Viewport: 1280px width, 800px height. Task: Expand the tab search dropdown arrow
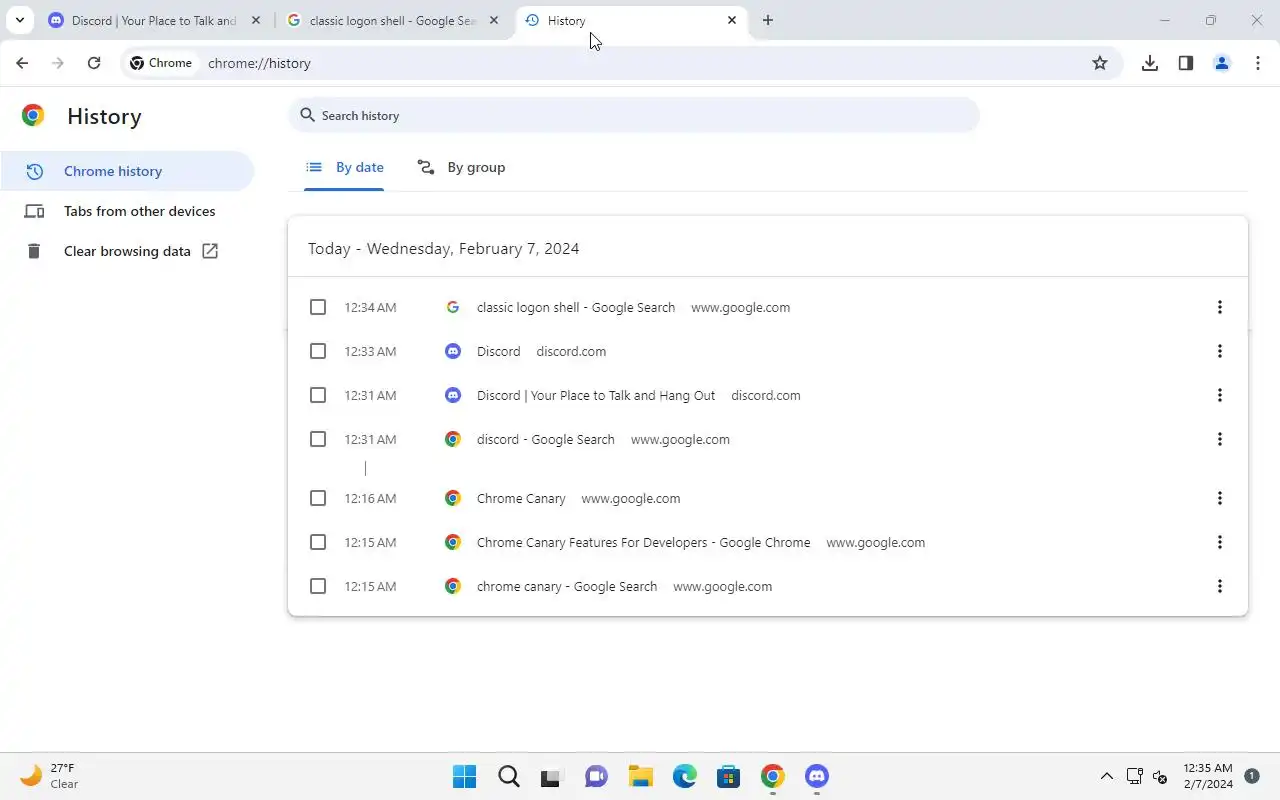[20, 20]
